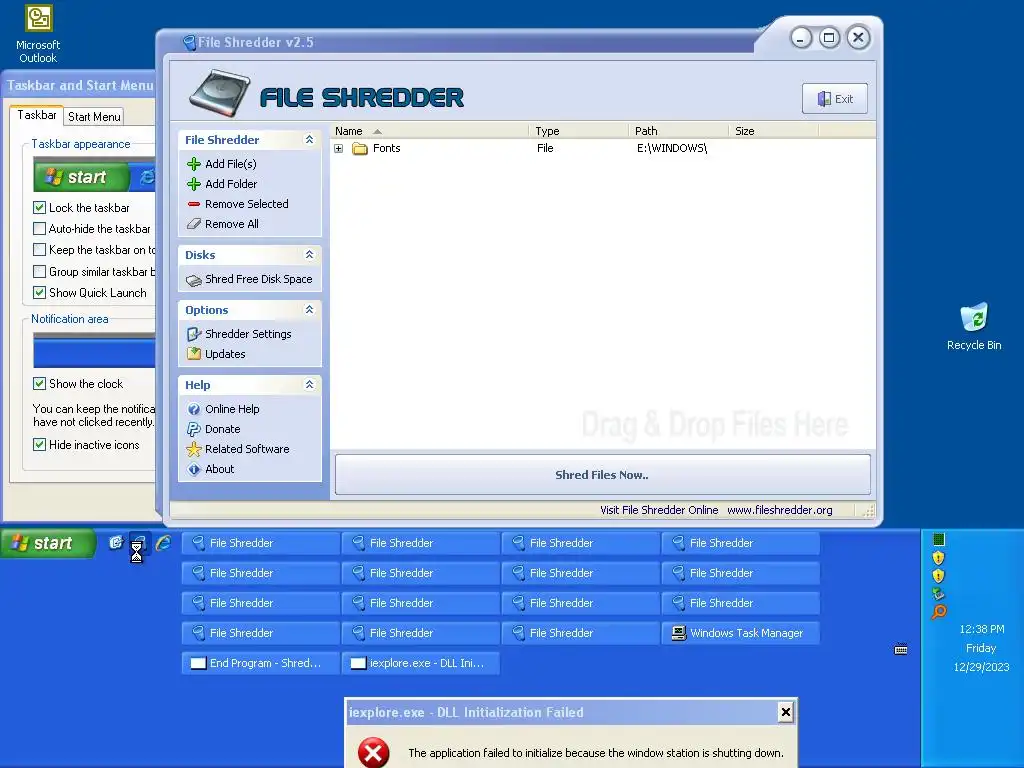Enable Auto-hide the taskbar checkbox
Screen dimensions: 1024x768
click(x=39, y=229)
